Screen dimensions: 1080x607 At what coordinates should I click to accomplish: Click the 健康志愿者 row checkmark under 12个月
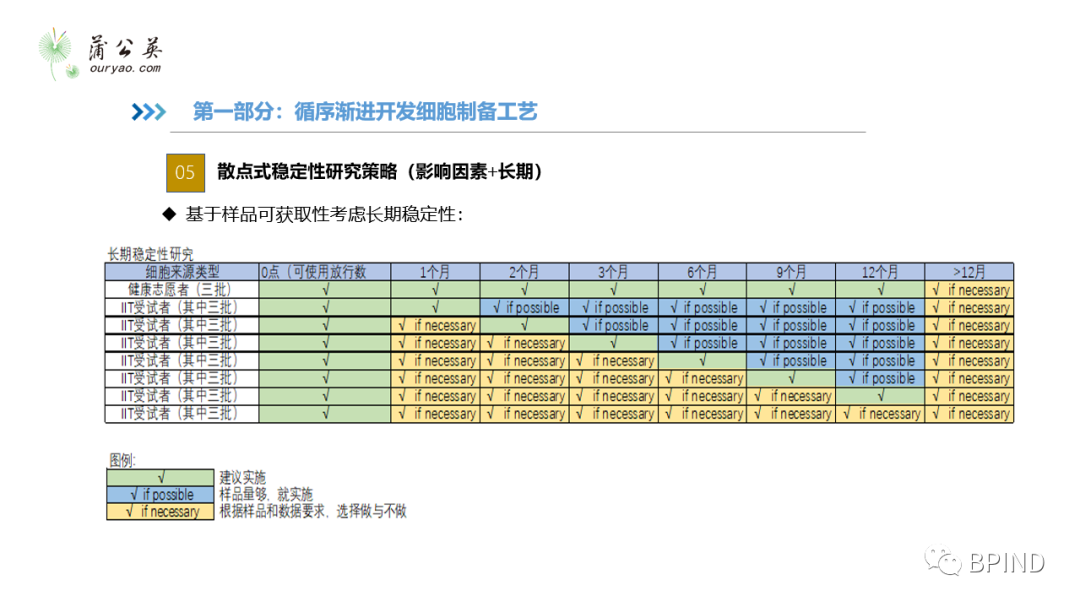tap(880, 289)
